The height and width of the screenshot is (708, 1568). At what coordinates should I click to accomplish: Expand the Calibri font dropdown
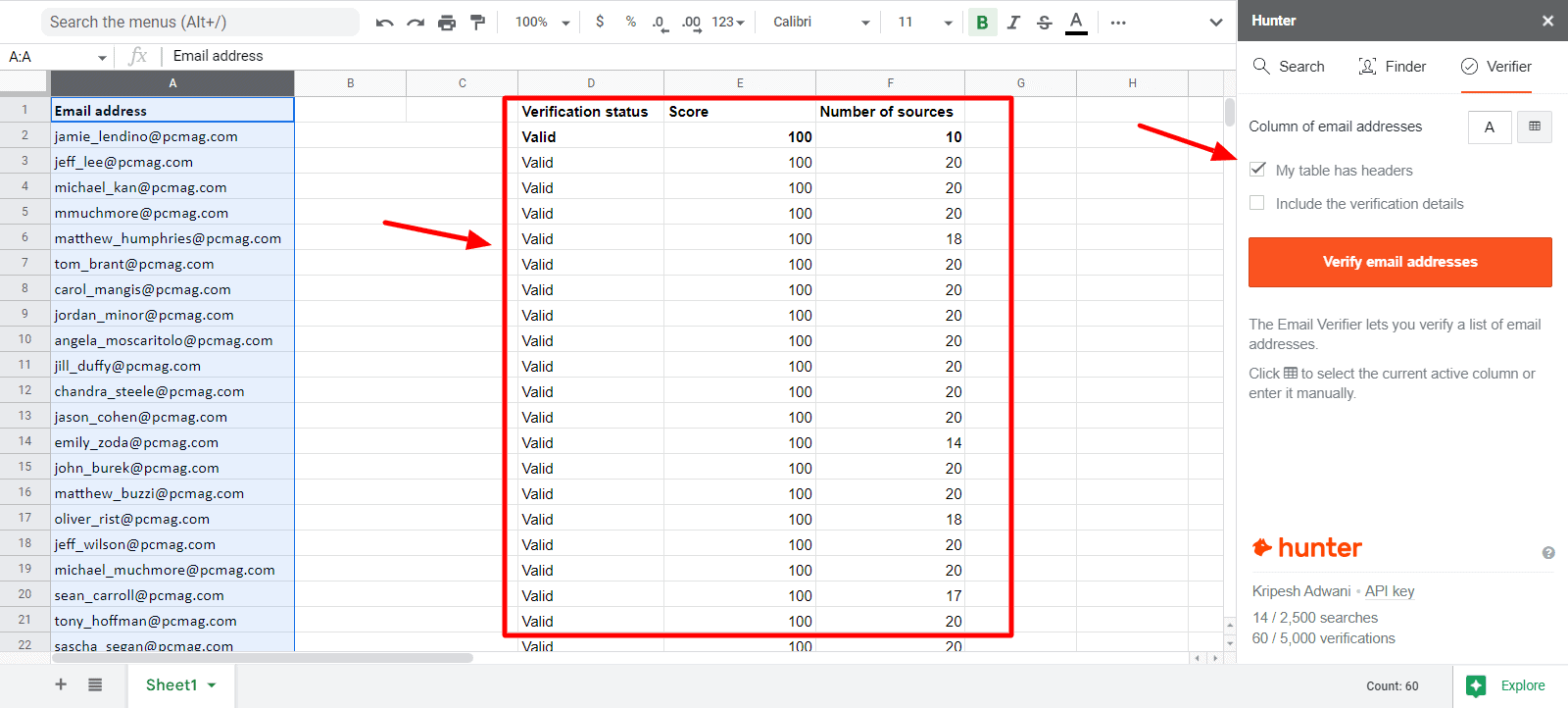click(x=821, y=23)
